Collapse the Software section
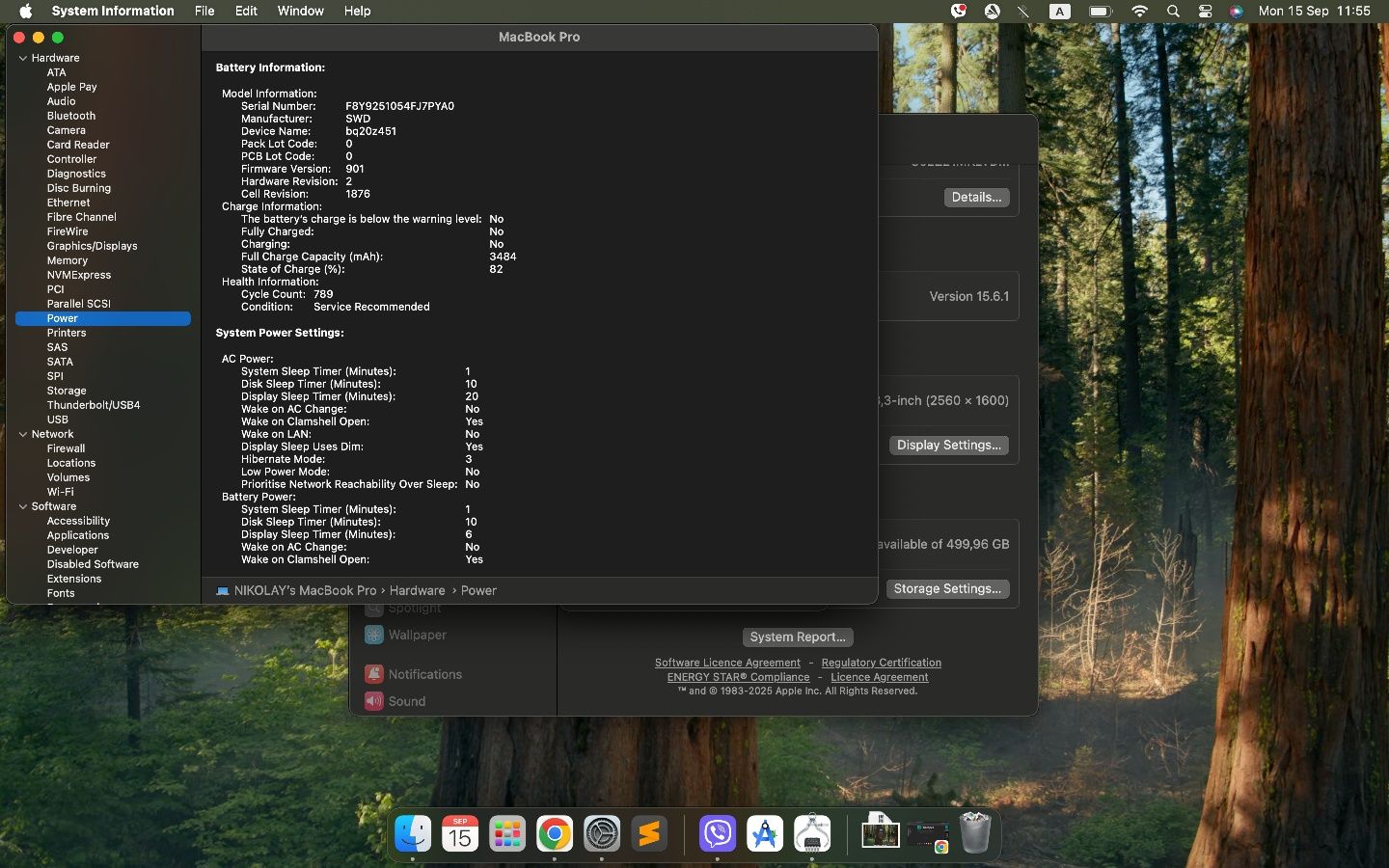Image resolution: width=1389 pixels, height=868 pixels. [x=23, y=506]
